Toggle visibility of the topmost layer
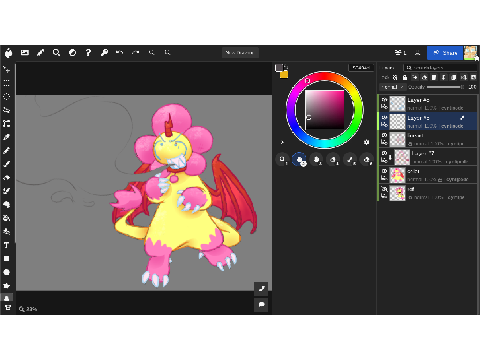Image resolution: width=480 pixels, height=360 pixels. pyautogui.click(x=384, y=100)
